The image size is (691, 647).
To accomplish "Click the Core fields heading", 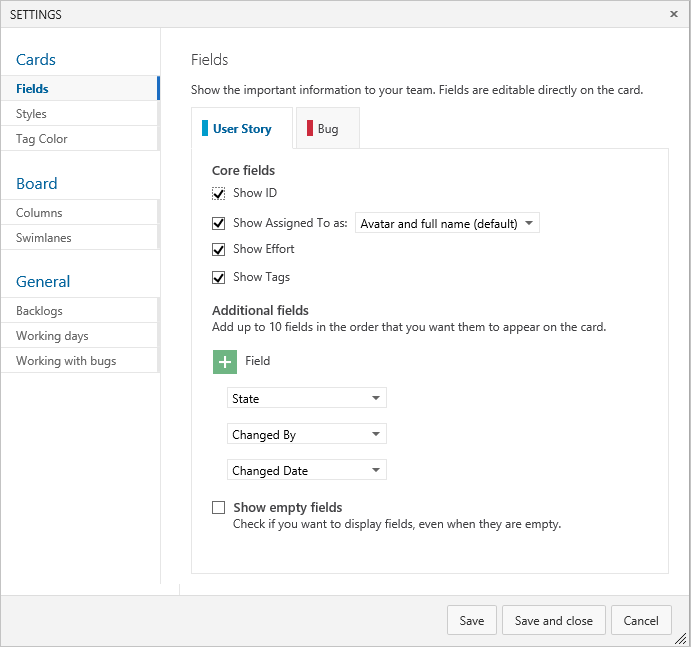I will (x=243, y=171).
